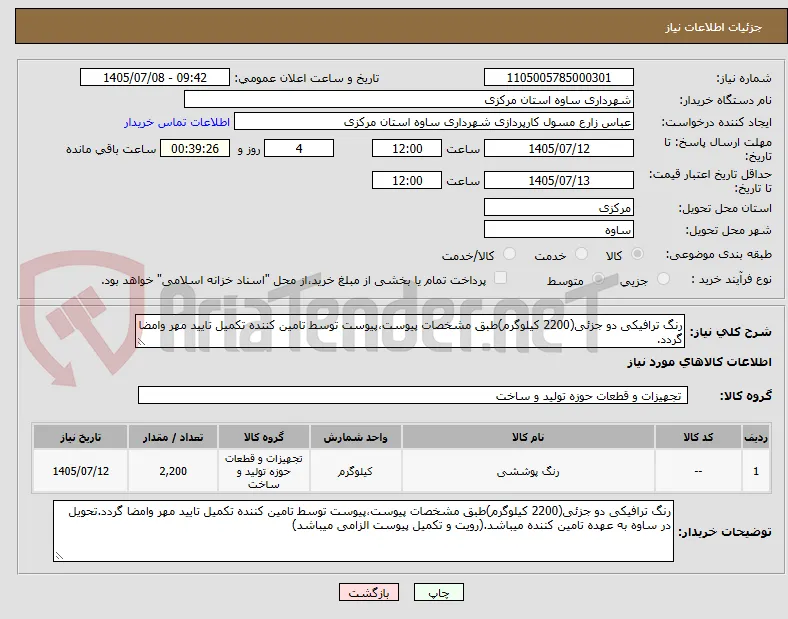
Task: Click the requester field عباس زارع
Action: (x=434, y=122)
